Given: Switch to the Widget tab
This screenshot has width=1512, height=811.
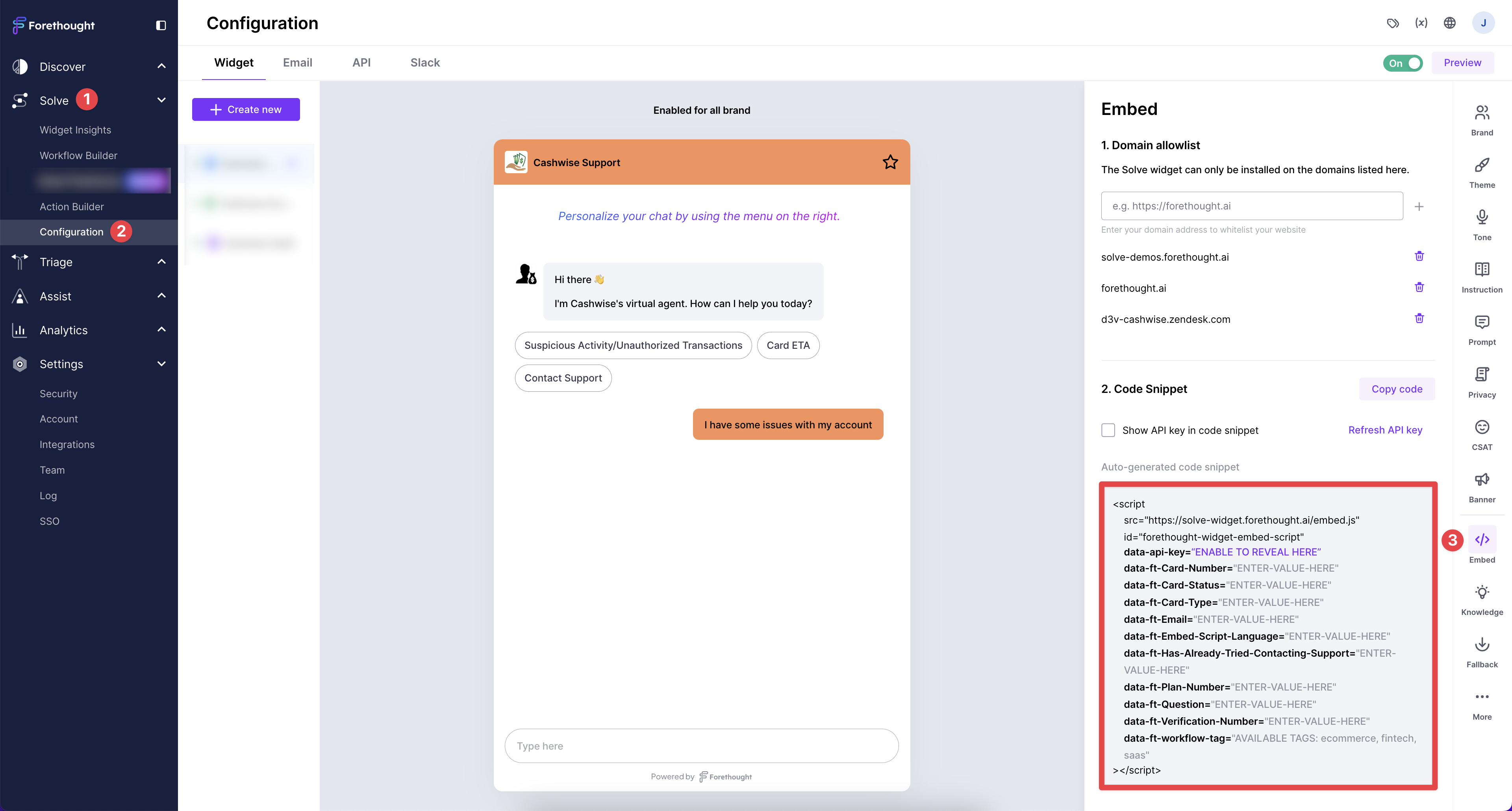Looking at the screenshot, I should (233, 62).
